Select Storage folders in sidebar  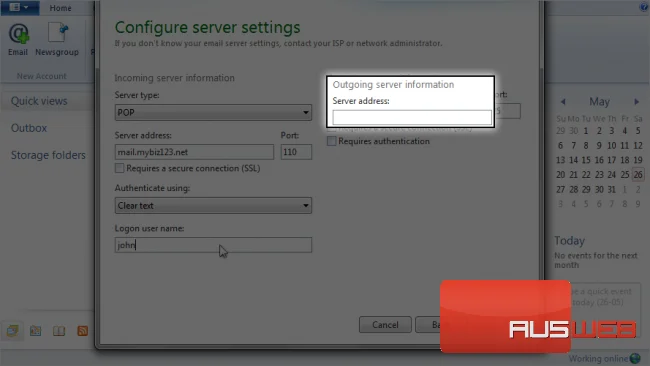coord(48,155)
